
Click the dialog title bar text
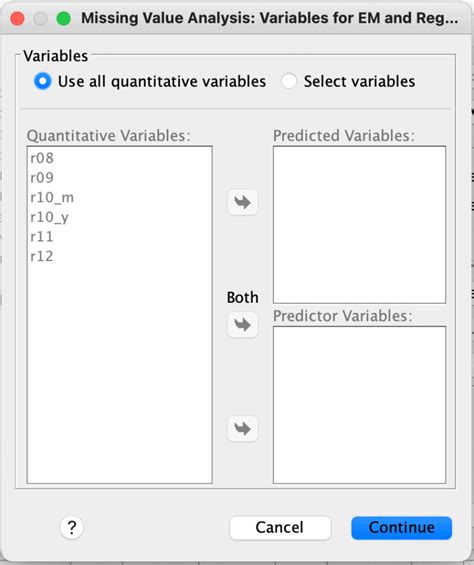click(270, 18)
